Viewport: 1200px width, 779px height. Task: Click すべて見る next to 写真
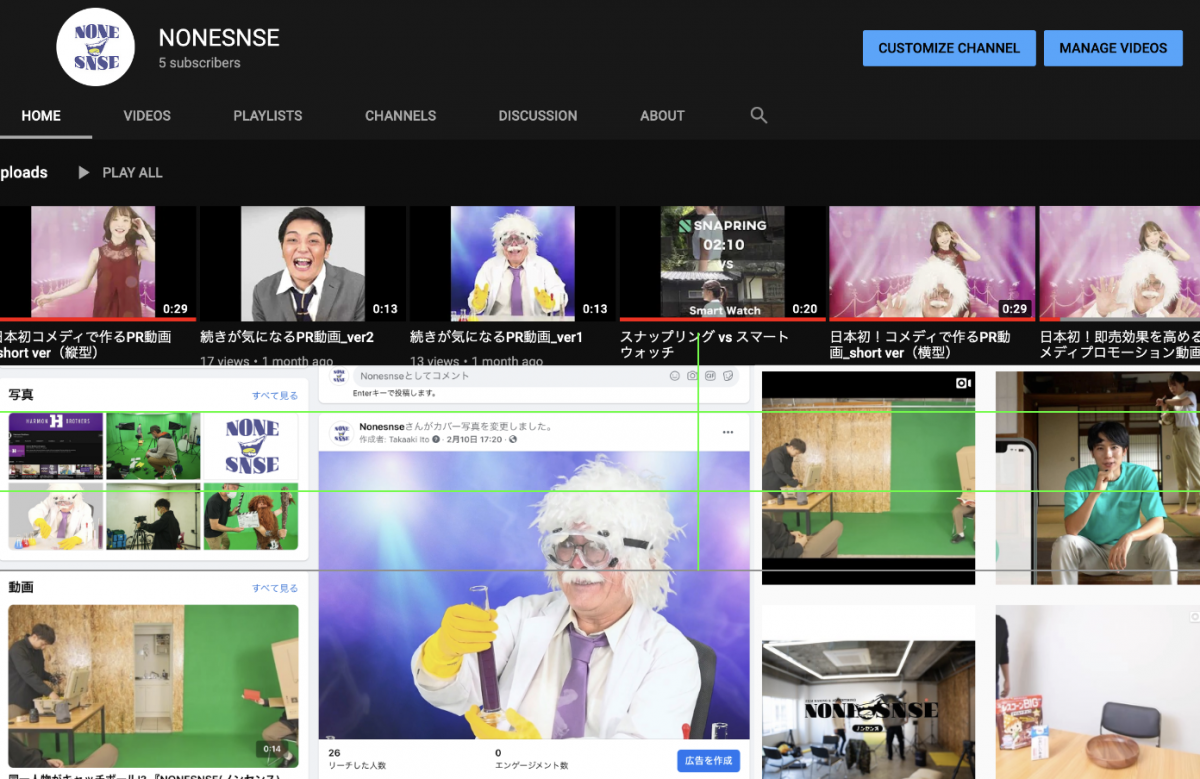click(275, 396)
